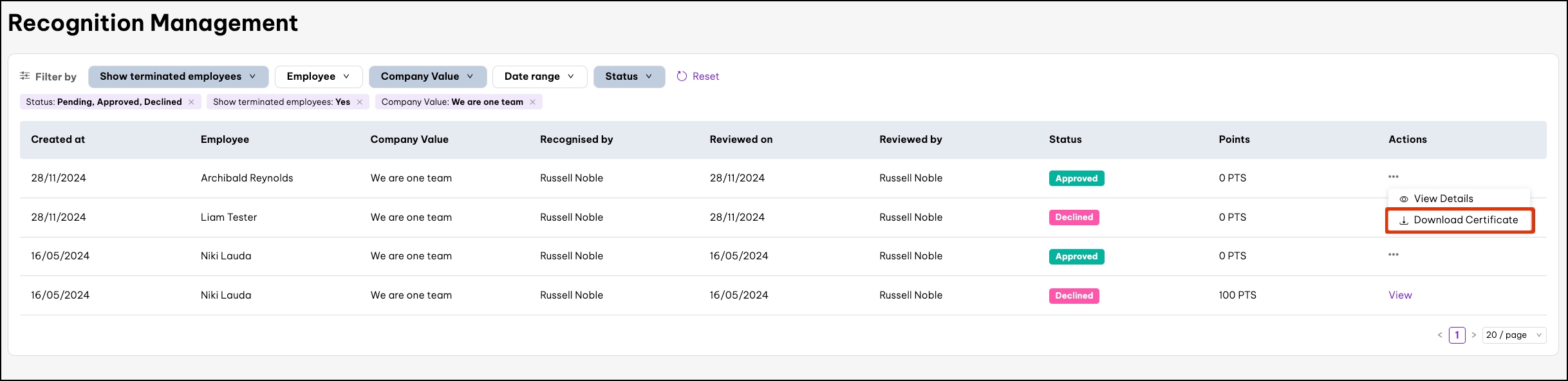Click the Reset filters link
Image resolution: width=1568 pixels, height=381 pixels.
(705, 77)
